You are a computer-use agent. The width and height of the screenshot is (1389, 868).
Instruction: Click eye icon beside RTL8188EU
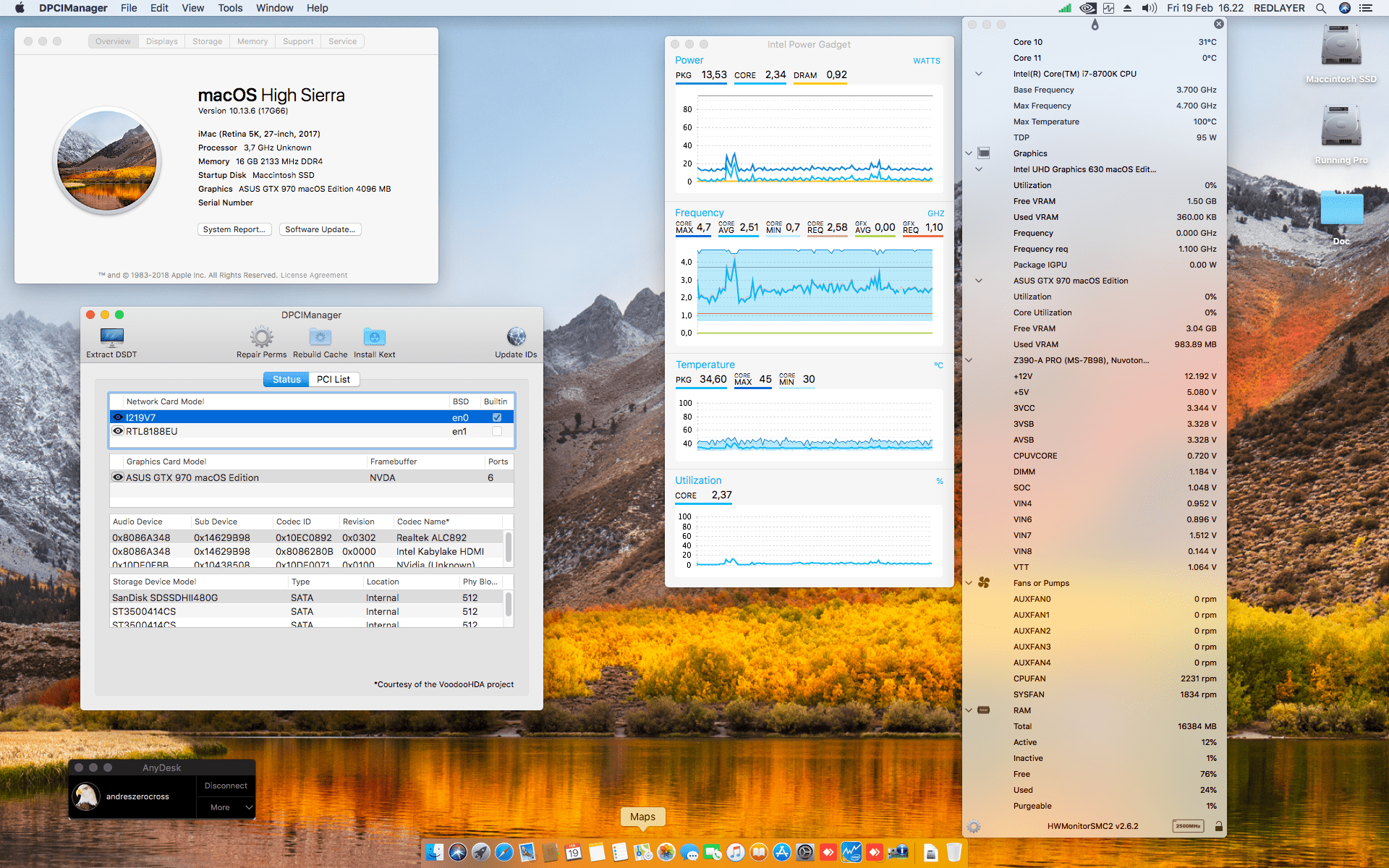118,431
